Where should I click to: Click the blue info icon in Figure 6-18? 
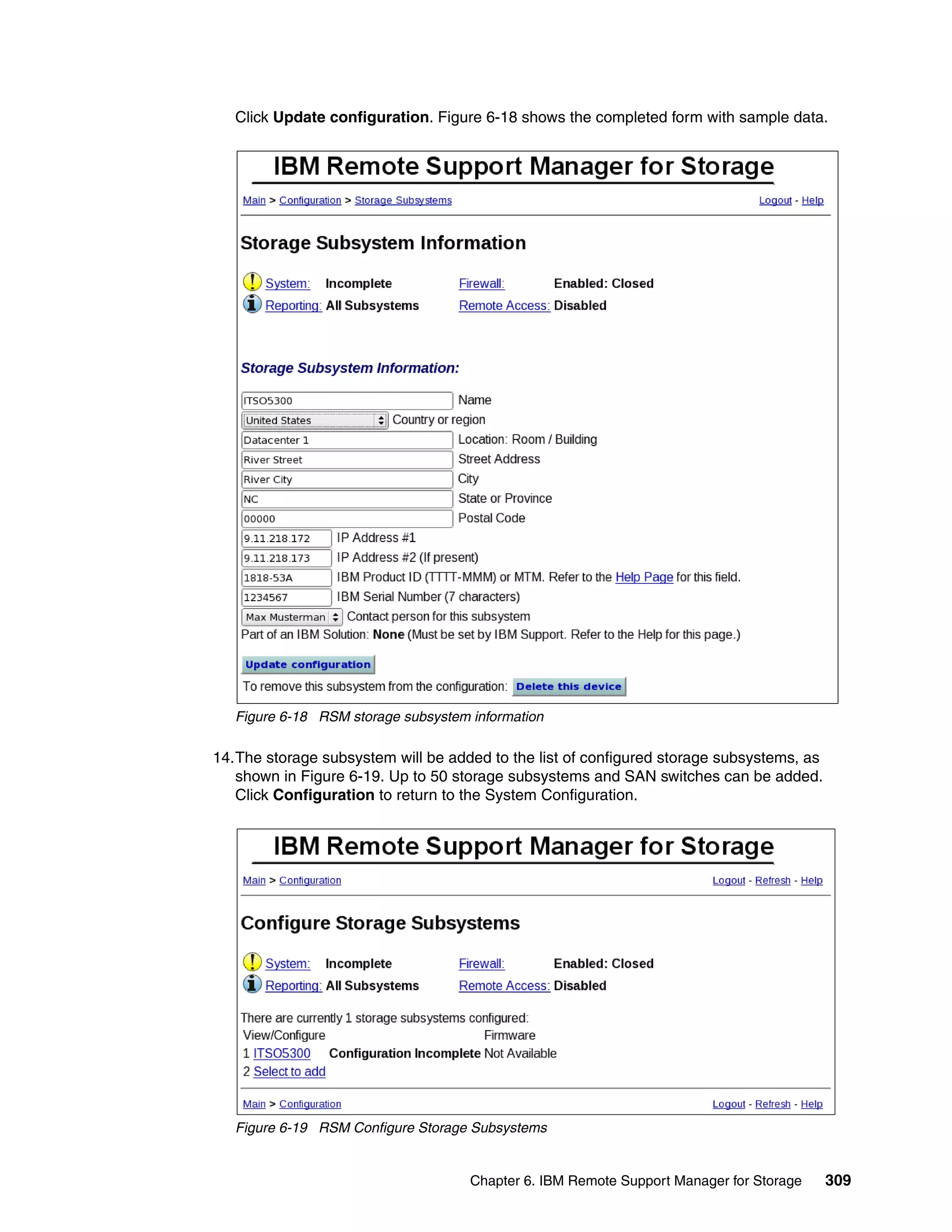click(252, 304)
